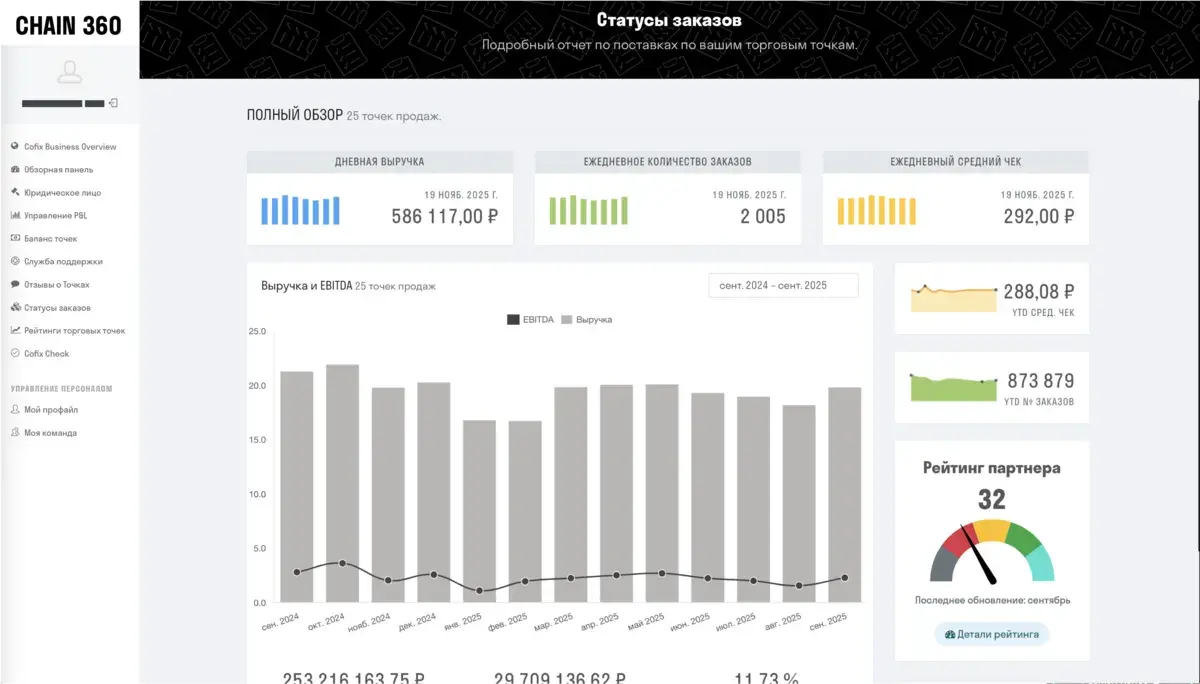The height and width of the screenshot is (684, 1200).
Task: Click the bar chart icon for Управление P&L
Action: pyautogui.click(x=15, y=215)
